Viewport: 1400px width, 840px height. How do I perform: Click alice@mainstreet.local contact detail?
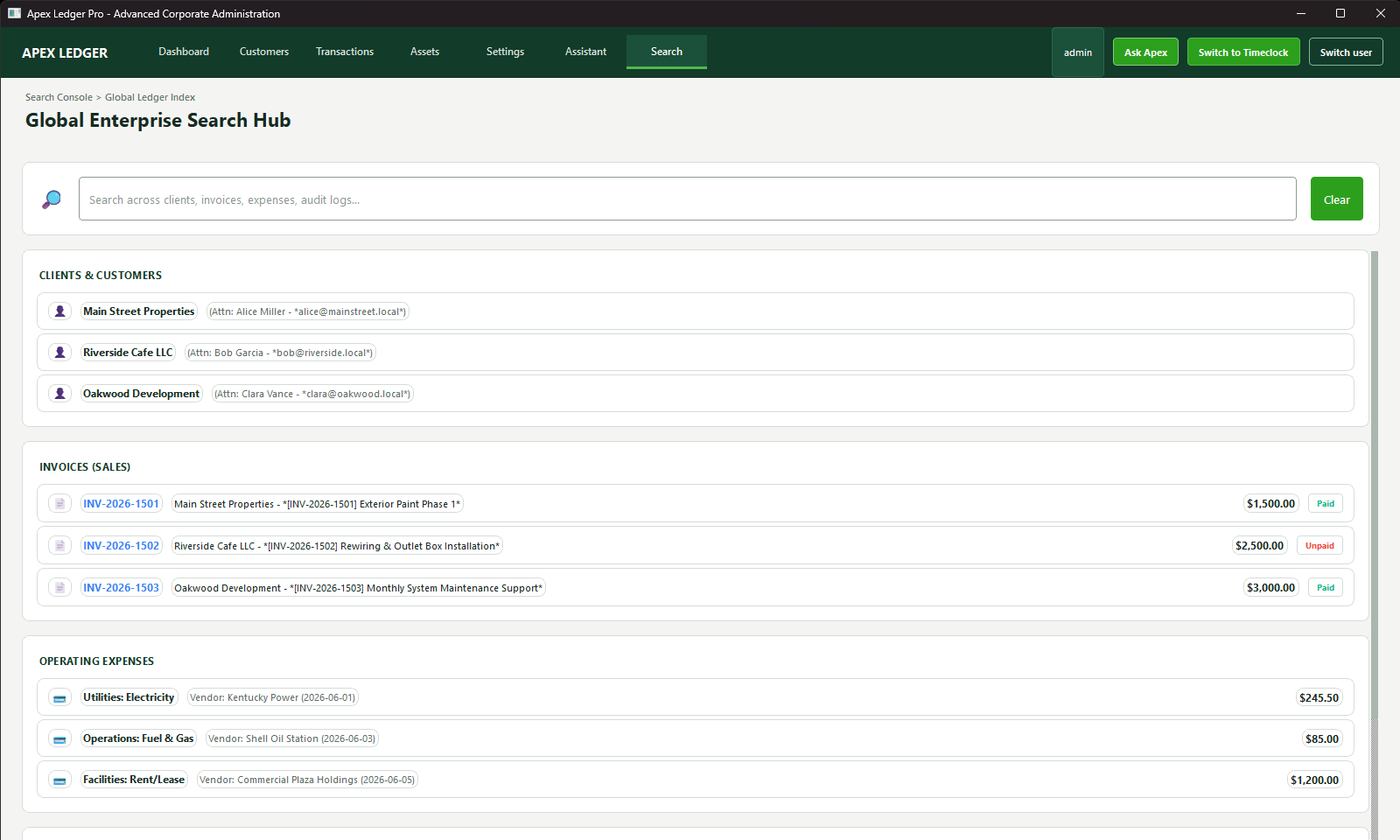coord(307,311)
